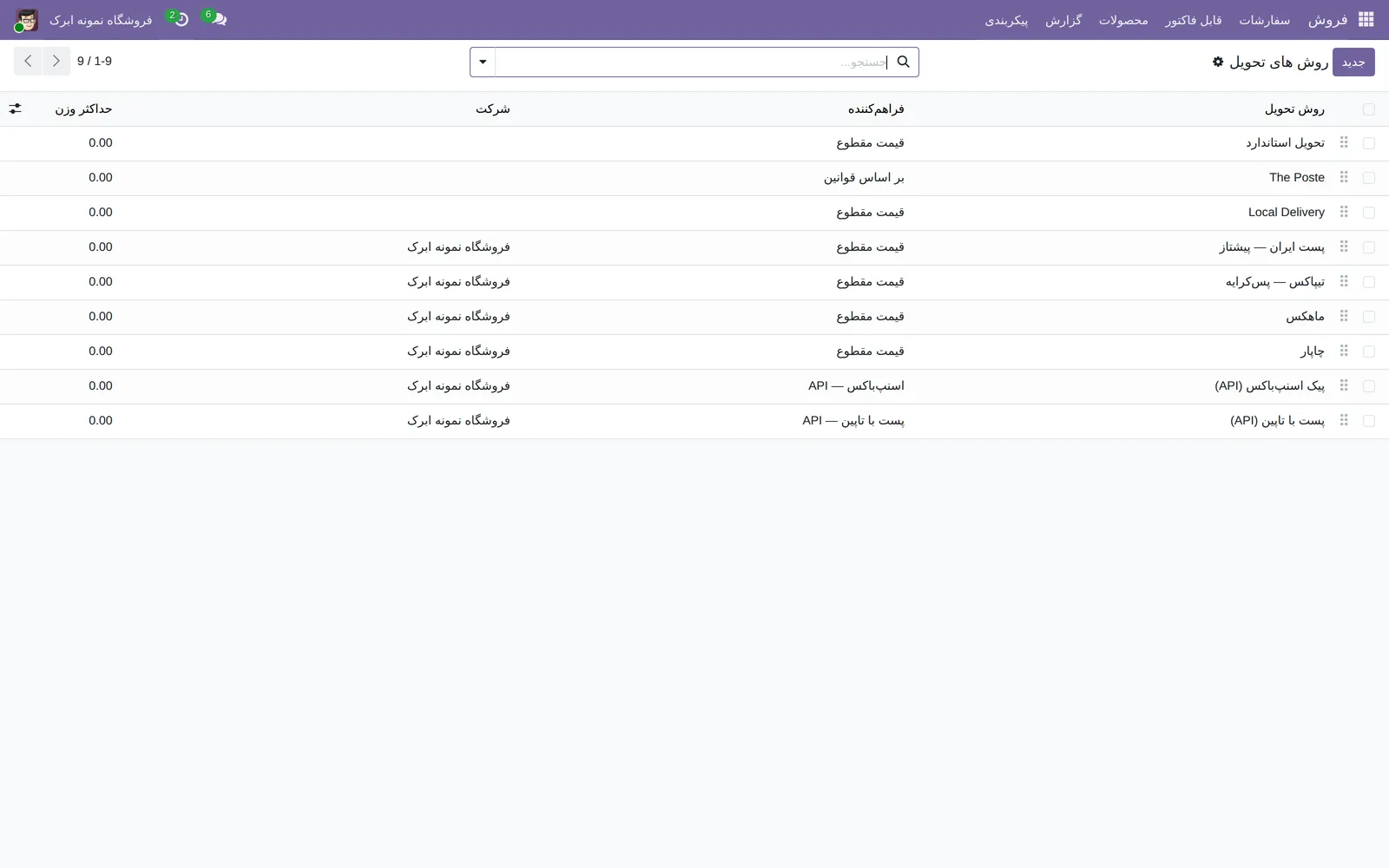1389x868 pixels.
Task: Open the پیکربندی menu
Action: [1006, 20]
